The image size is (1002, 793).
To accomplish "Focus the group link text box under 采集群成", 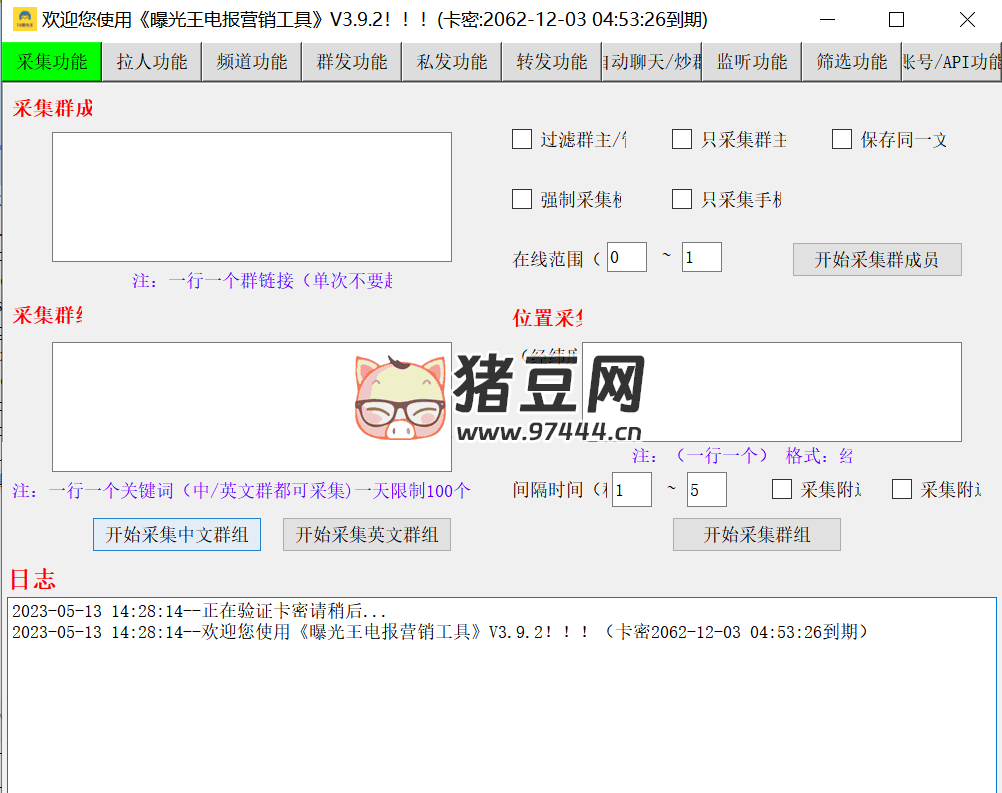I will (252, 197).
